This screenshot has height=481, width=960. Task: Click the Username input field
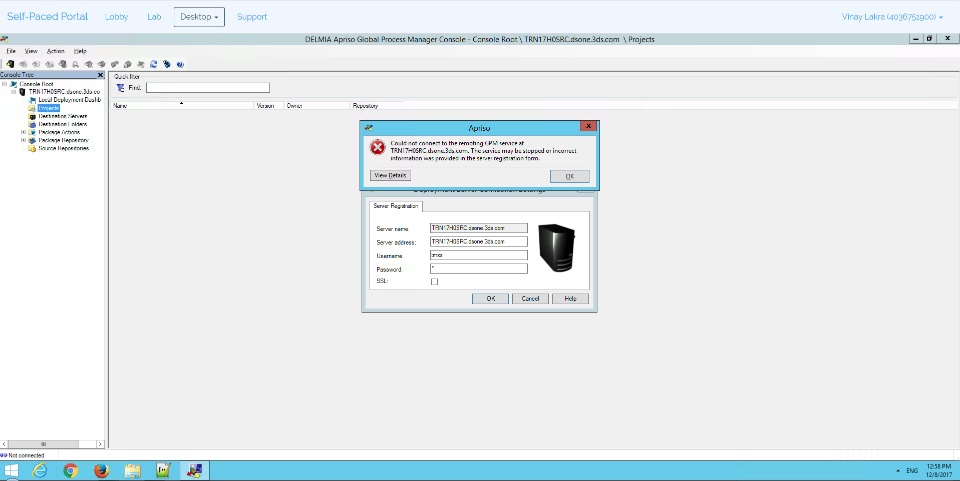478,255
